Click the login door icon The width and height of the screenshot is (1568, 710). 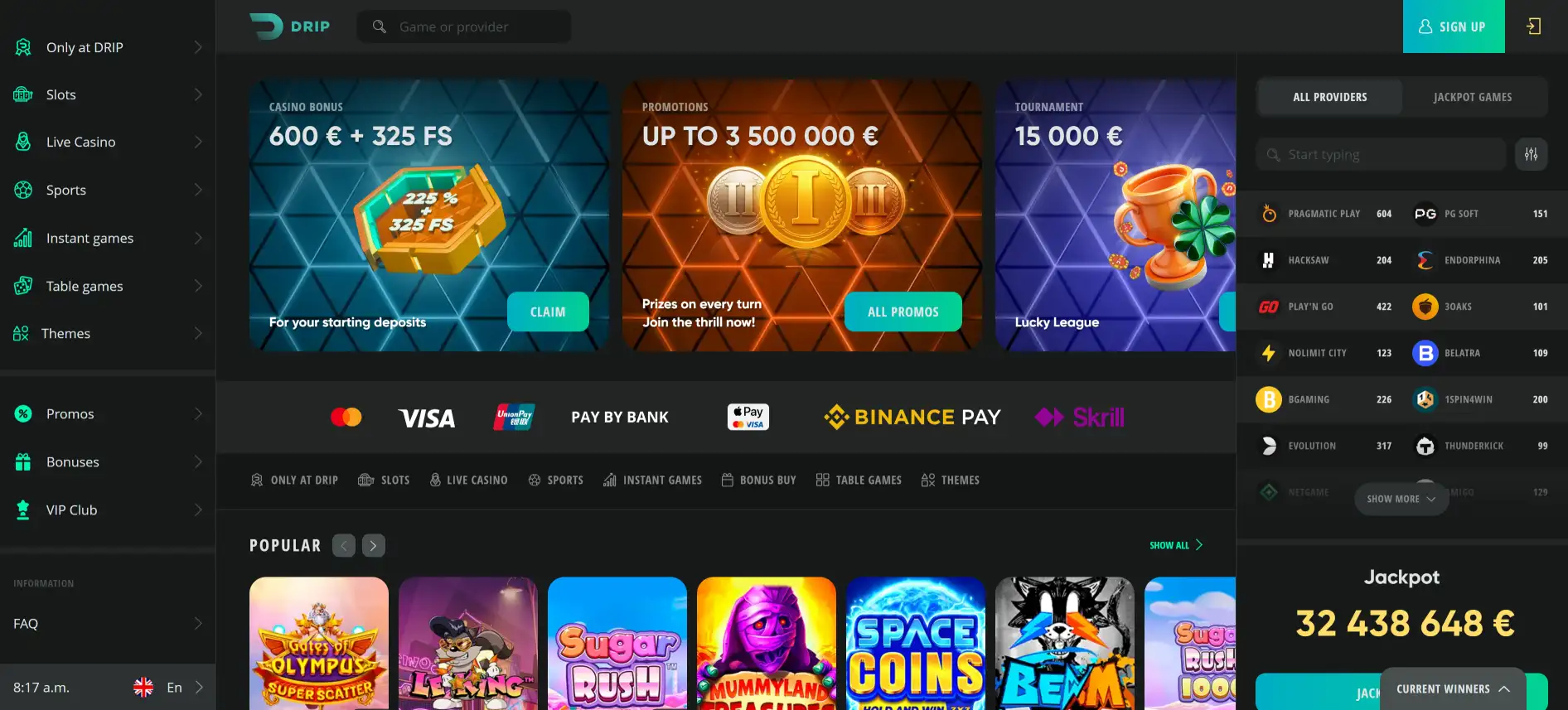pos(1534,27)
